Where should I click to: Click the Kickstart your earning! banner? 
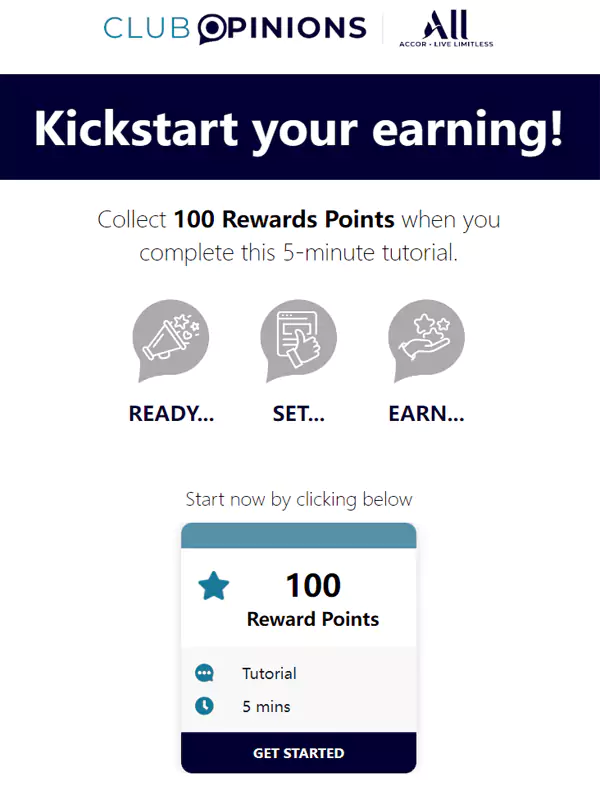(x=299, y=128)
